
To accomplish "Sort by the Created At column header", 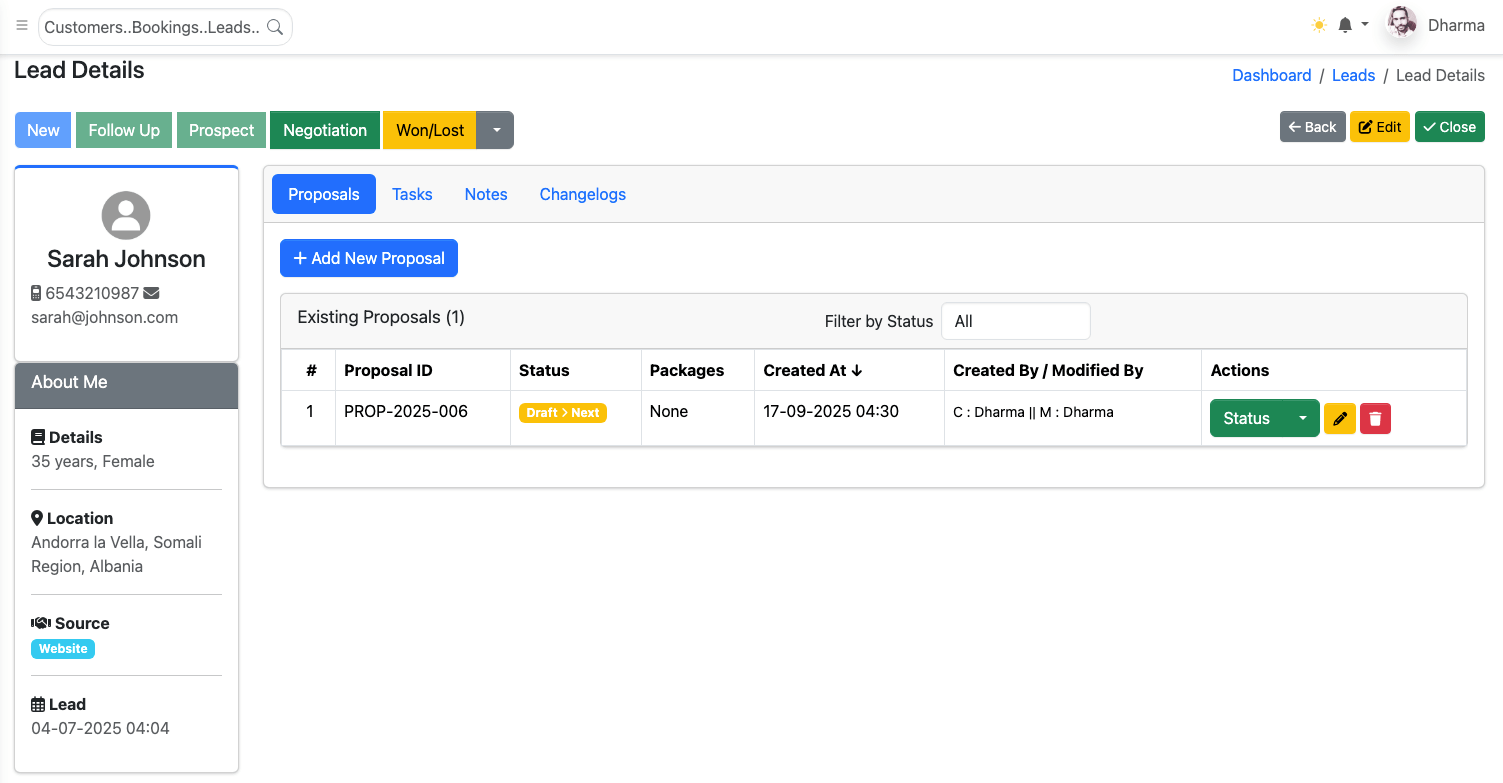I will 812,370.
